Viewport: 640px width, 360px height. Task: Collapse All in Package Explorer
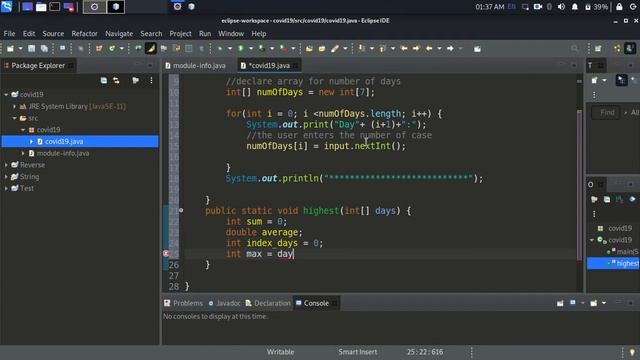pyautogui.click(x=104, y=80)
